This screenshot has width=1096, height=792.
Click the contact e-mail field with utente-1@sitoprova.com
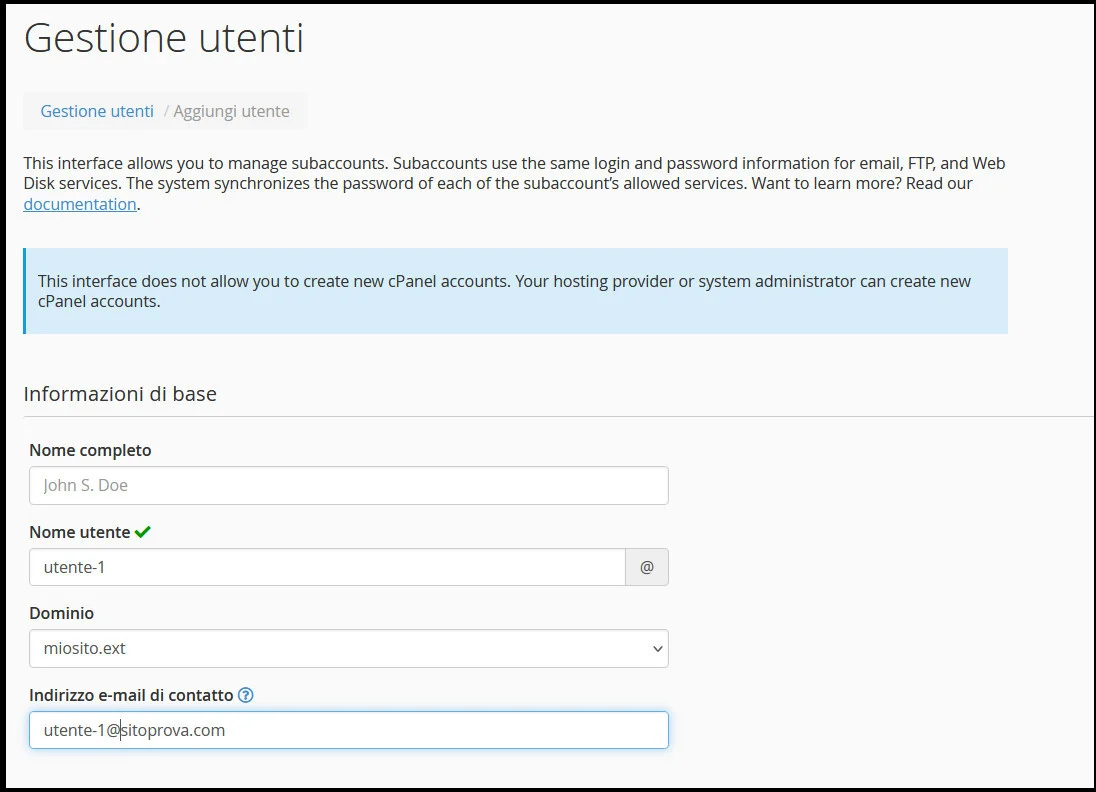[348, 730]
